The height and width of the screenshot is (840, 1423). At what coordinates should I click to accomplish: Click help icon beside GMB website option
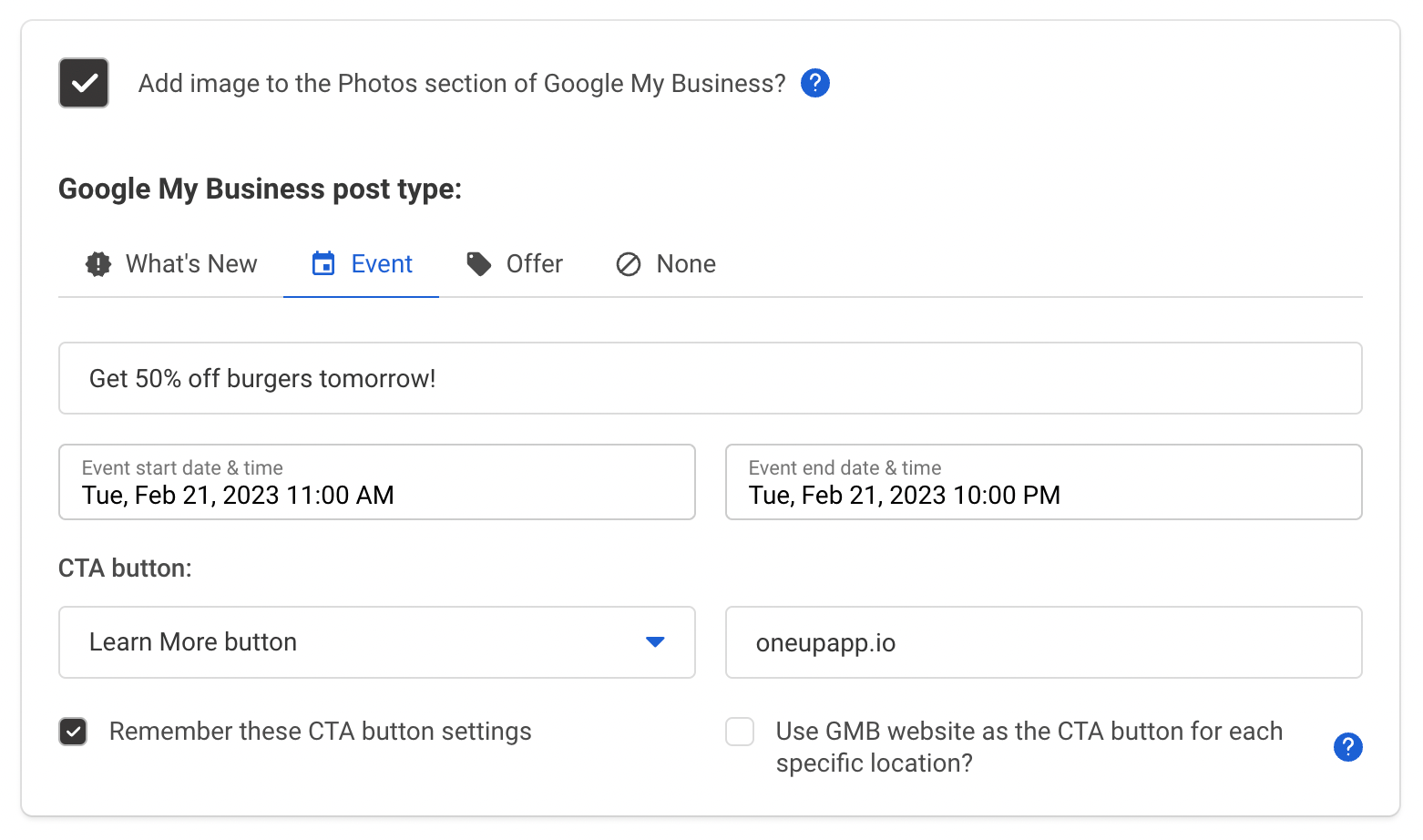click(1348, 747)
